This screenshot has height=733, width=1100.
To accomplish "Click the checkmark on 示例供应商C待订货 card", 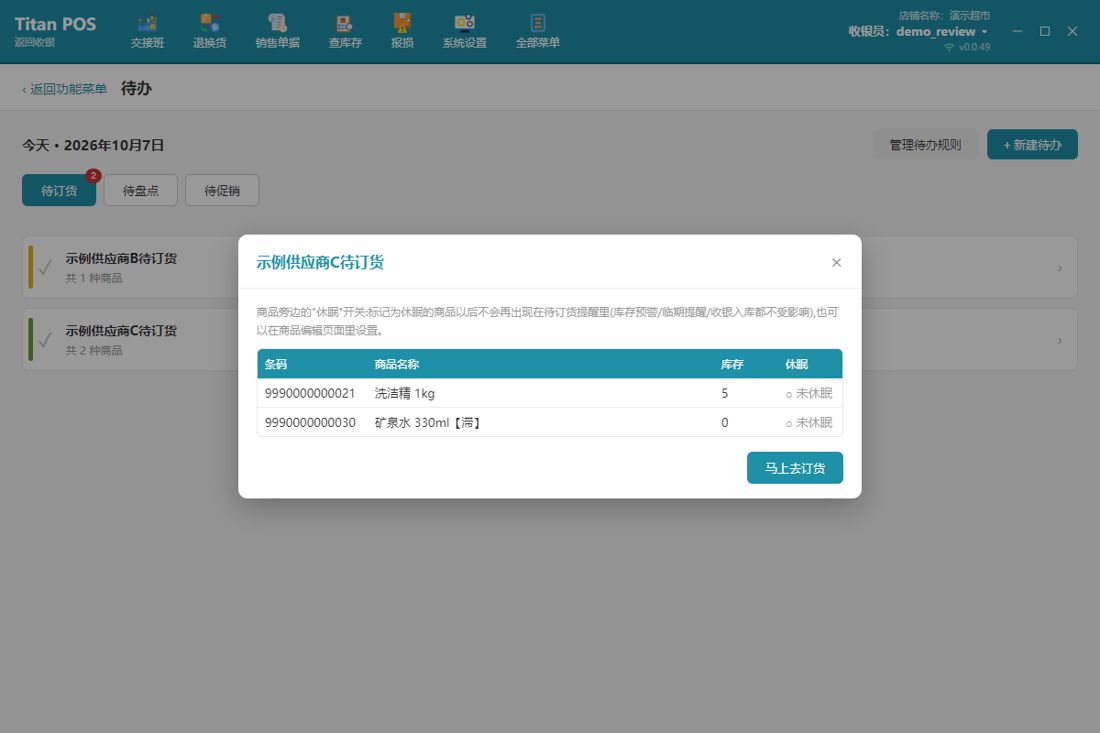I will click(45, 340).
